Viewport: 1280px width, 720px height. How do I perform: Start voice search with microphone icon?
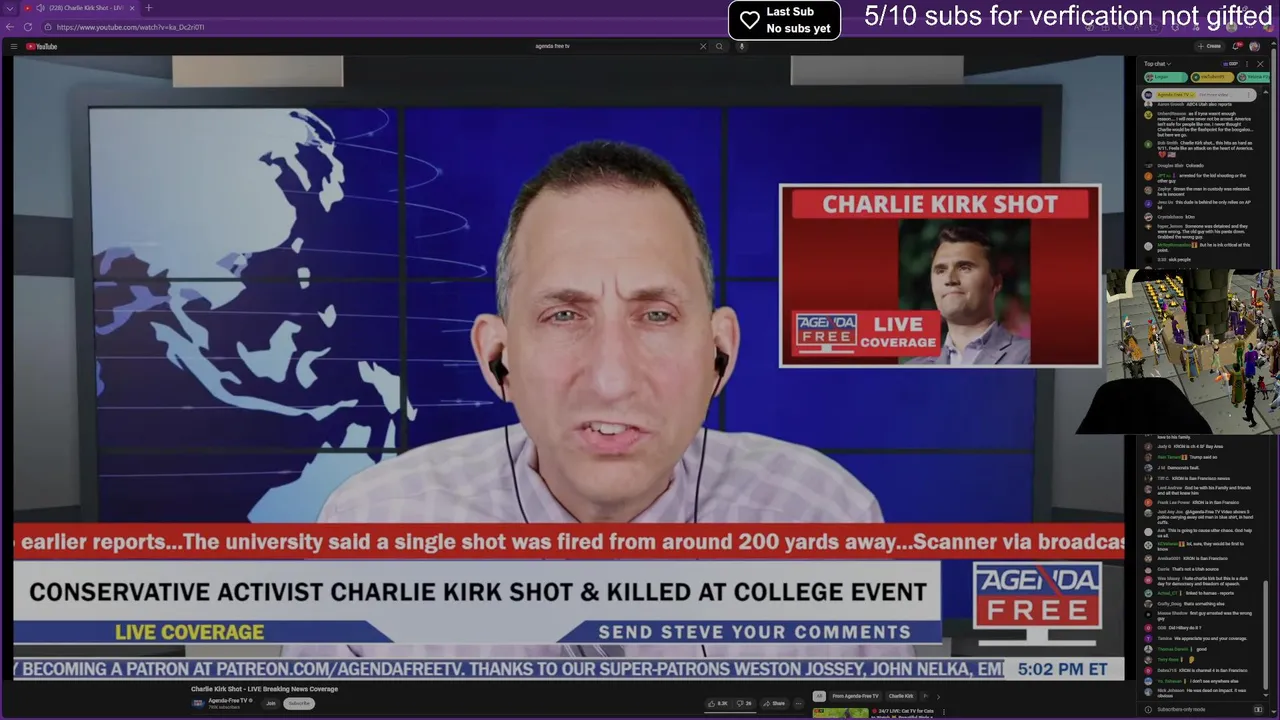click(x=742, y=46)
